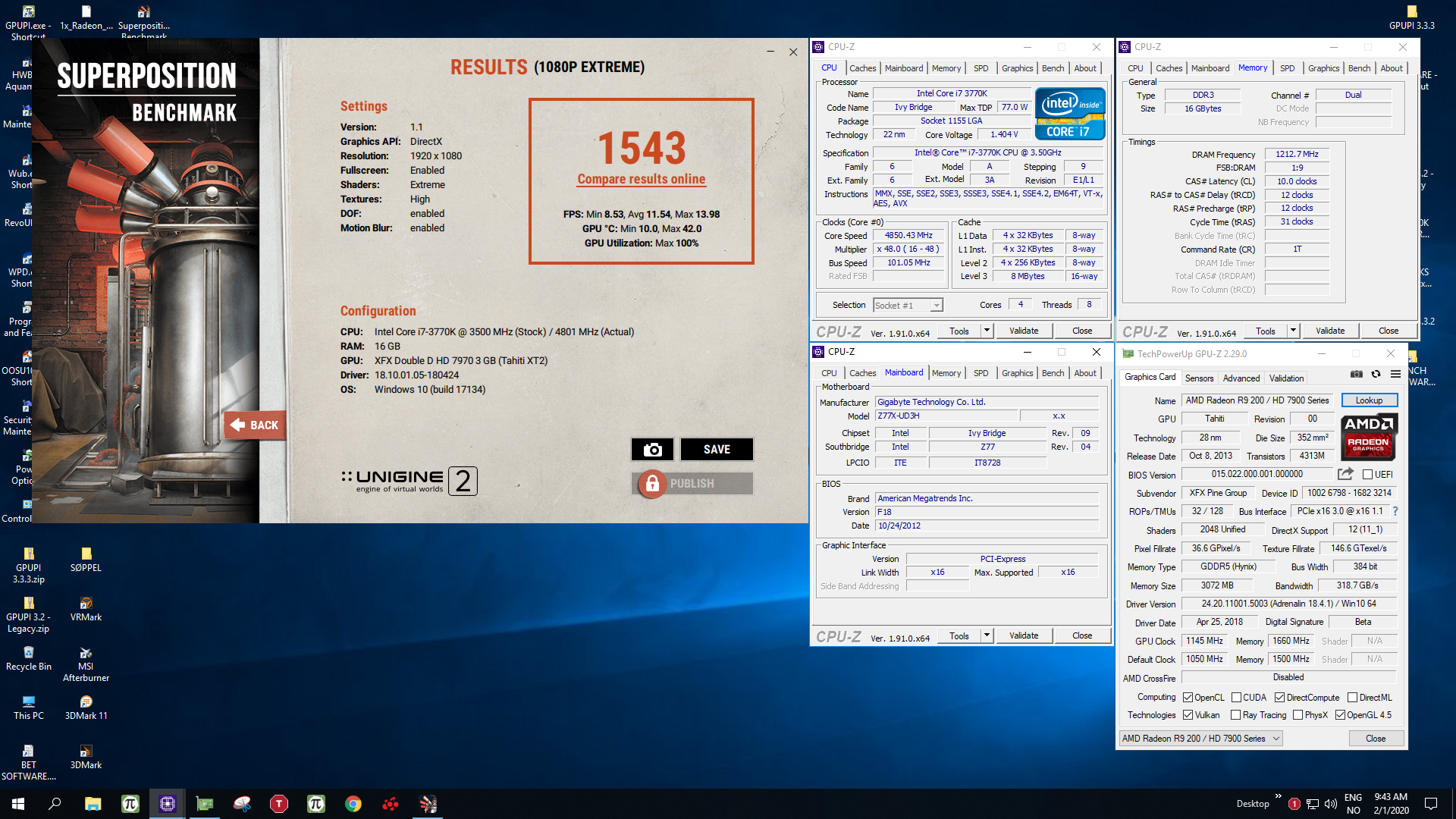Viewport: 1456px width, 819px height.
Task: Open the SØPPEL folder on desktop
Action: (x=86, y=560)
